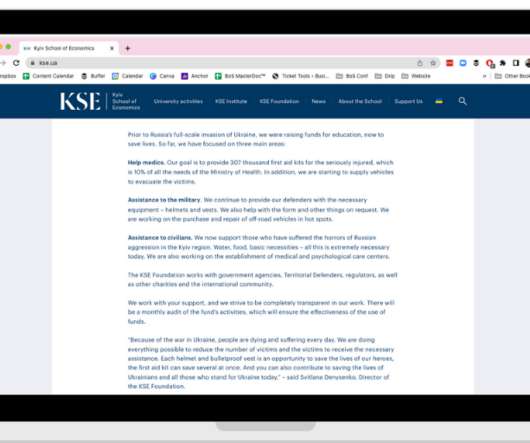Reload the page with the refresh icon
This screenshot has height=443, width=530.
(16, 63)
